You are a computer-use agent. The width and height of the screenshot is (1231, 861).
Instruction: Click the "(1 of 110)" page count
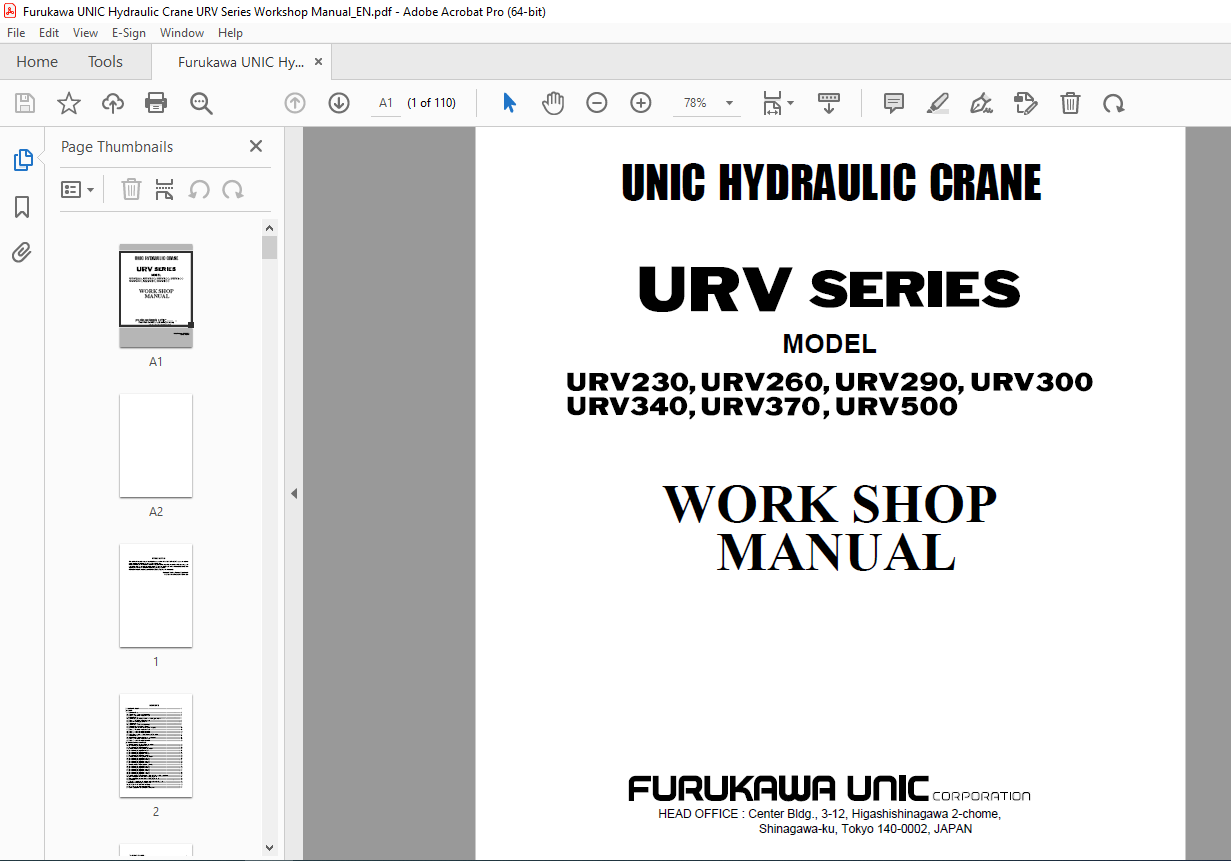(x=432, y=103)
